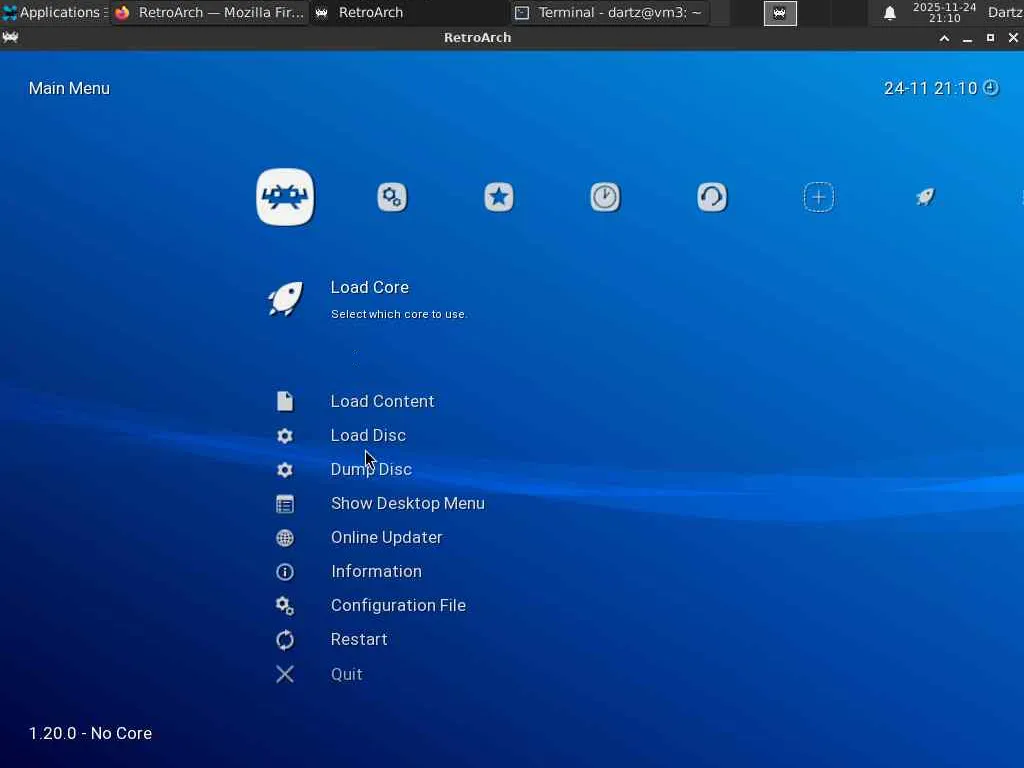Select Restart in the main menu

pyautogui.click(x=359, y=639)
